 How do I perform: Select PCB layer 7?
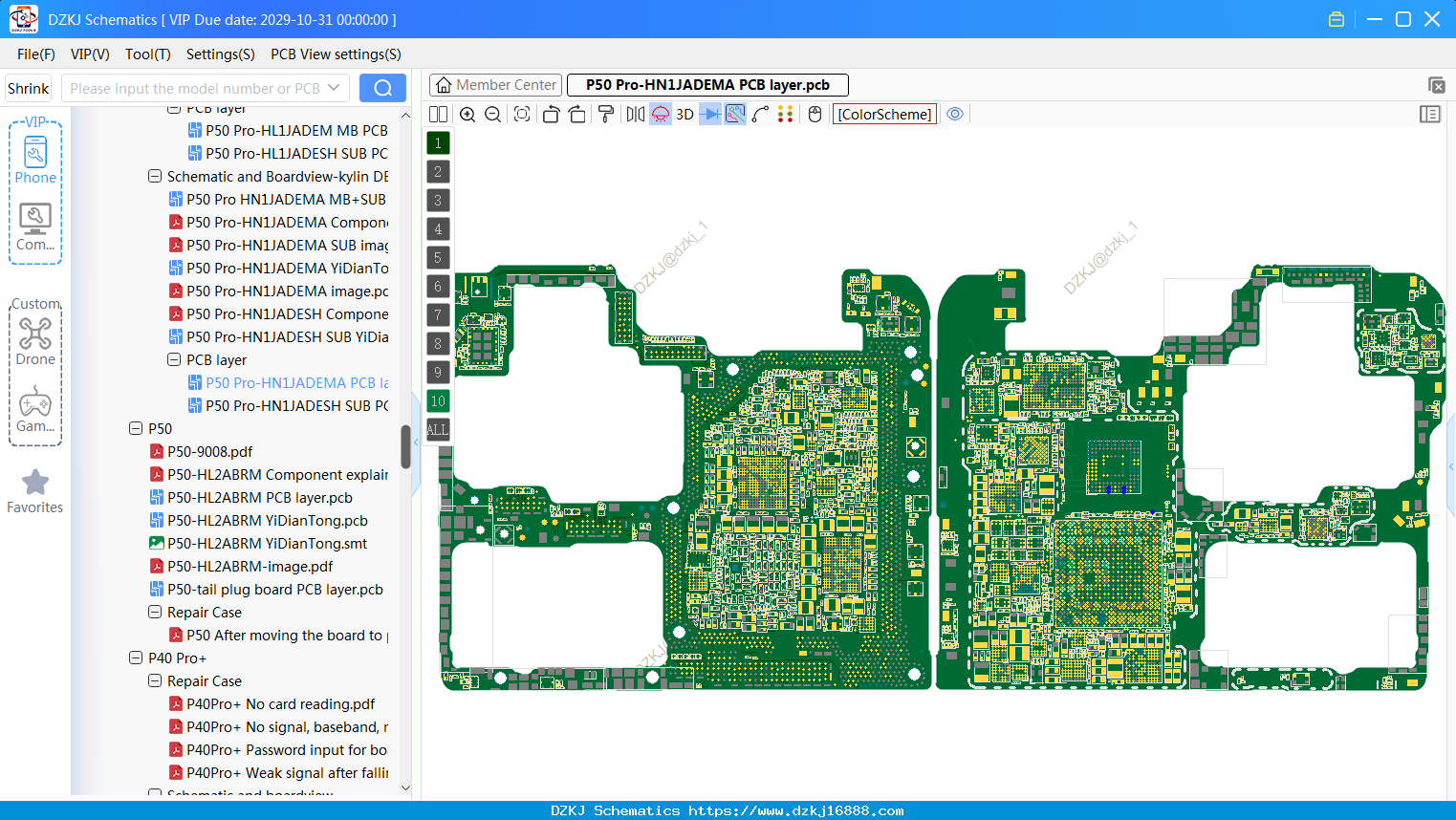tap(438, 315)
